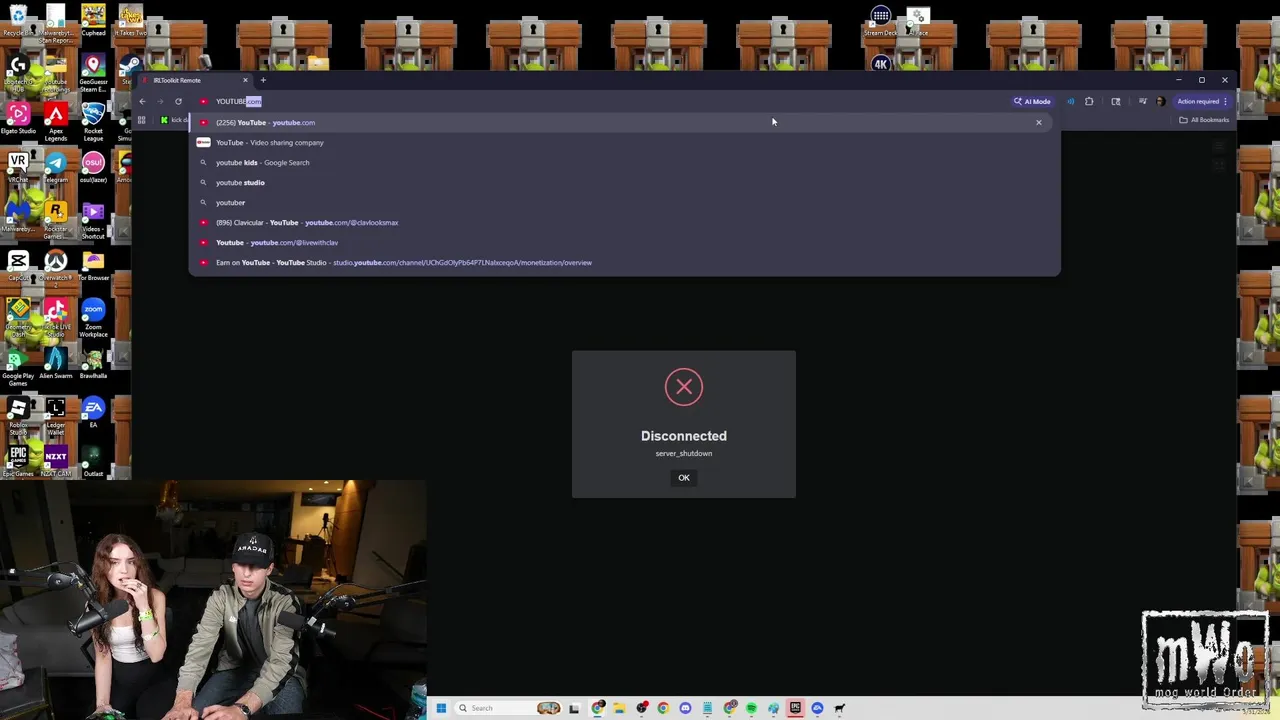Open File Explorer from the taskbar
Viewport: 1280px width, 720px height.
coord(619,708)
